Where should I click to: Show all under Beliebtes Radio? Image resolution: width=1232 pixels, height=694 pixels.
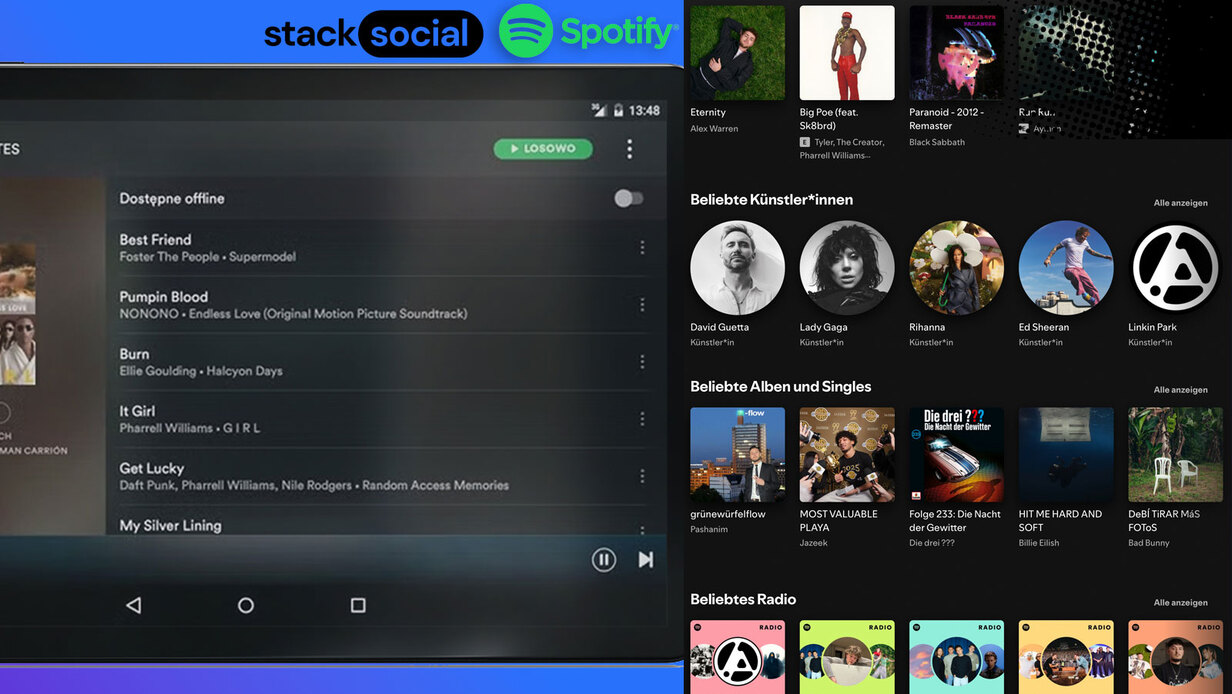(x=1181, y=603)
